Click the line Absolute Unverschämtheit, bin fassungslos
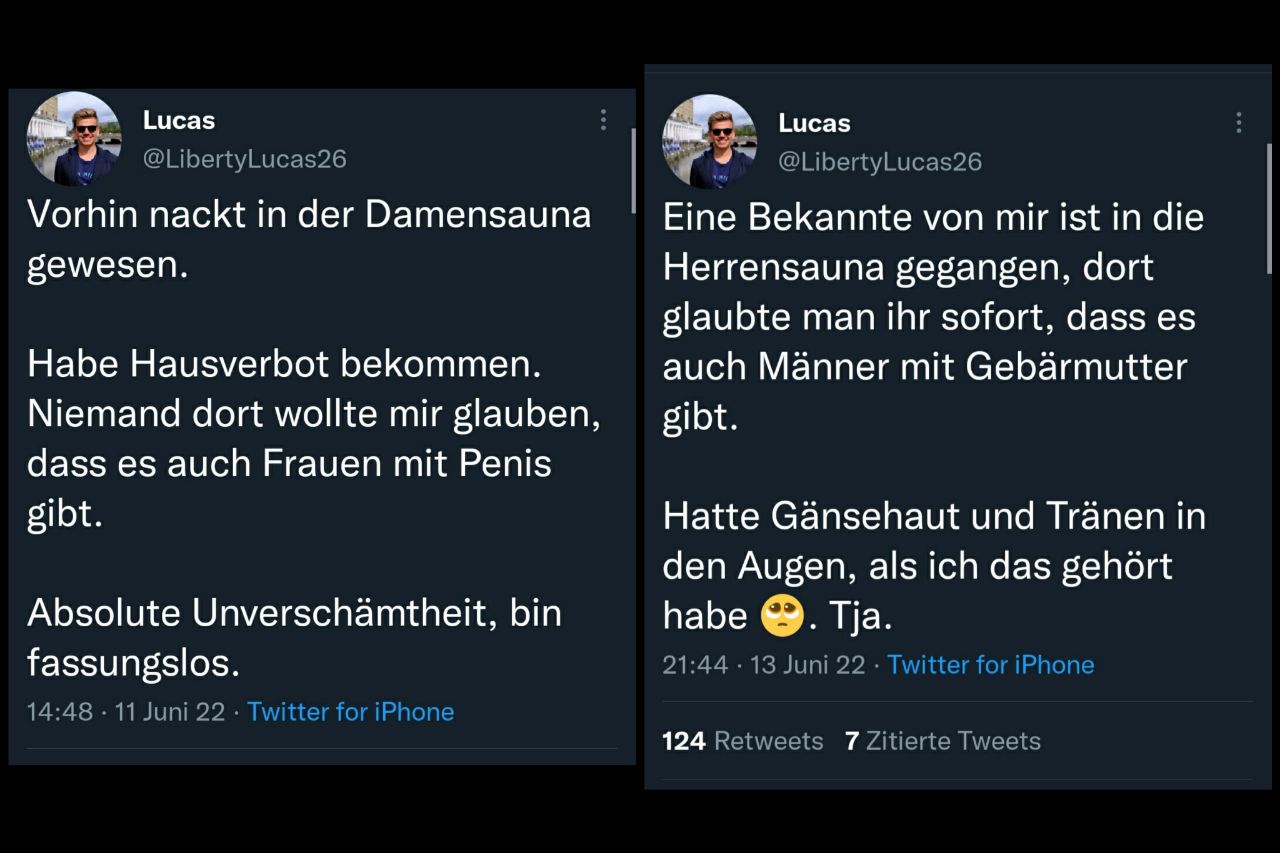 pos(293,636)
